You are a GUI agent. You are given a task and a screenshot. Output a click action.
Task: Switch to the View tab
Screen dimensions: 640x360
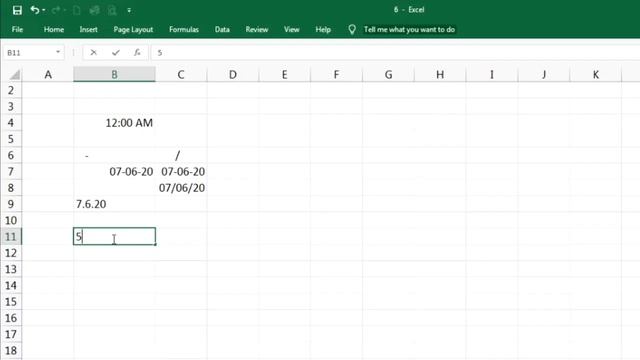pyautogui.click(x=291, y=29)
